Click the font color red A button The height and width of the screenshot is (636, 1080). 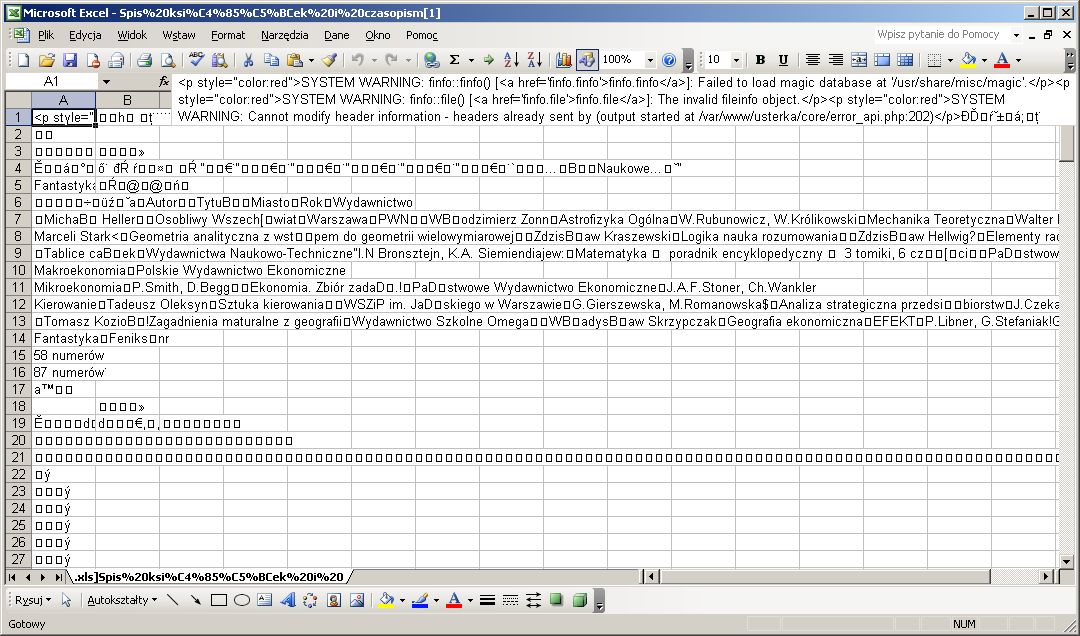pos(1000,60)
